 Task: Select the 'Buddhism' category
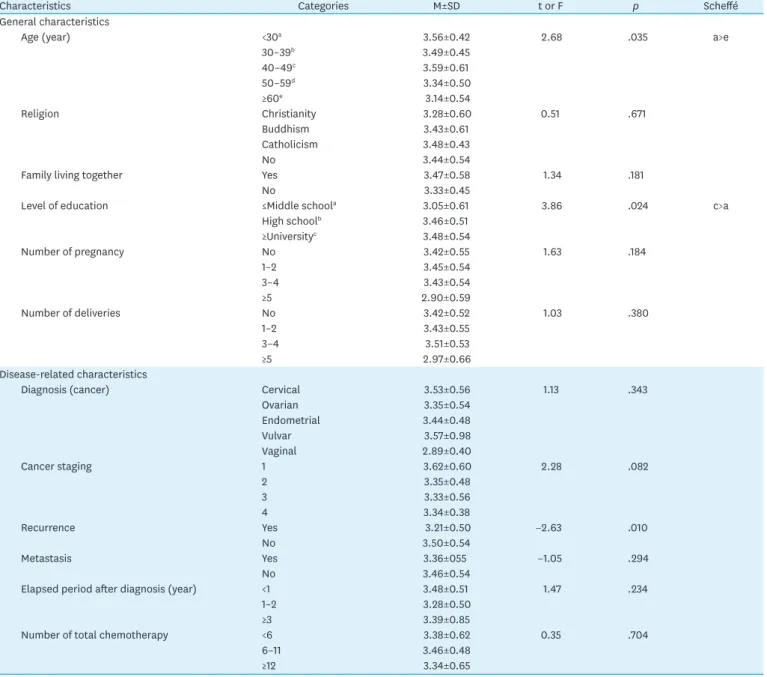[x=285, y=129]
